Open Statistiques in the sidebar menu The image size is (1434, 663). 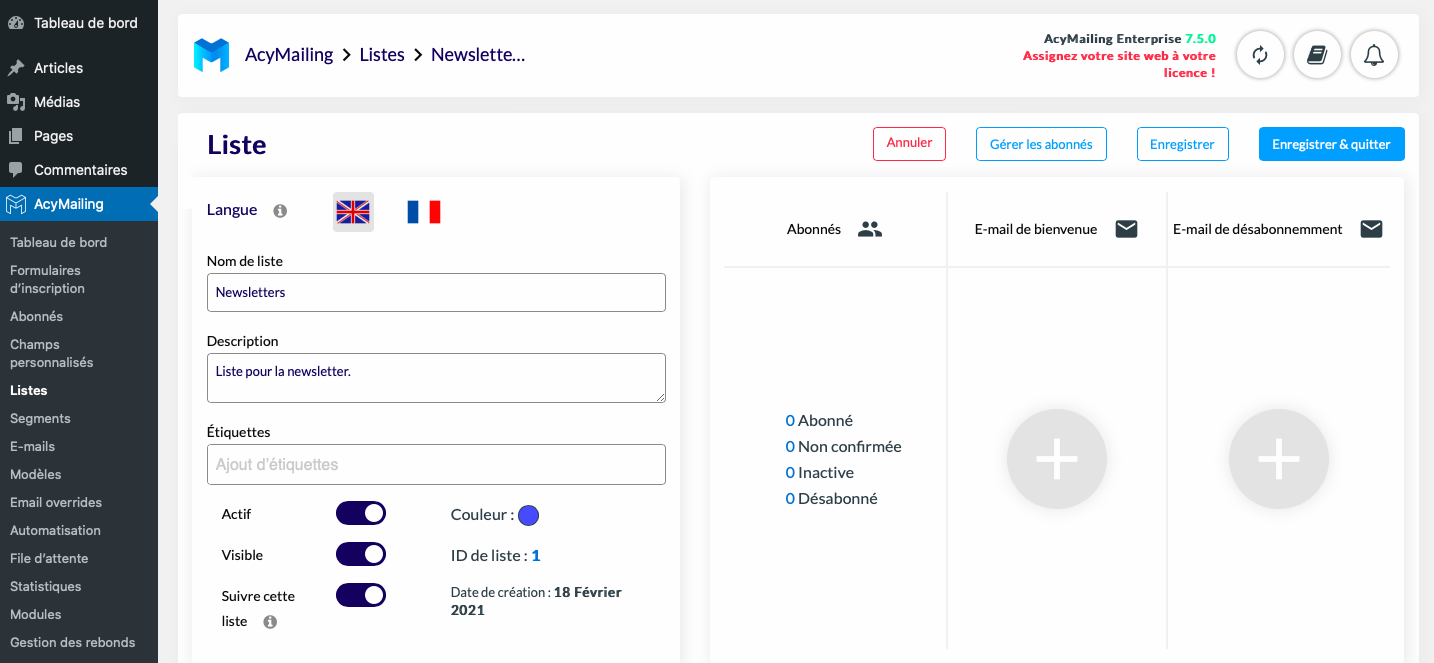pyautogui.click(x=46, y=586)
